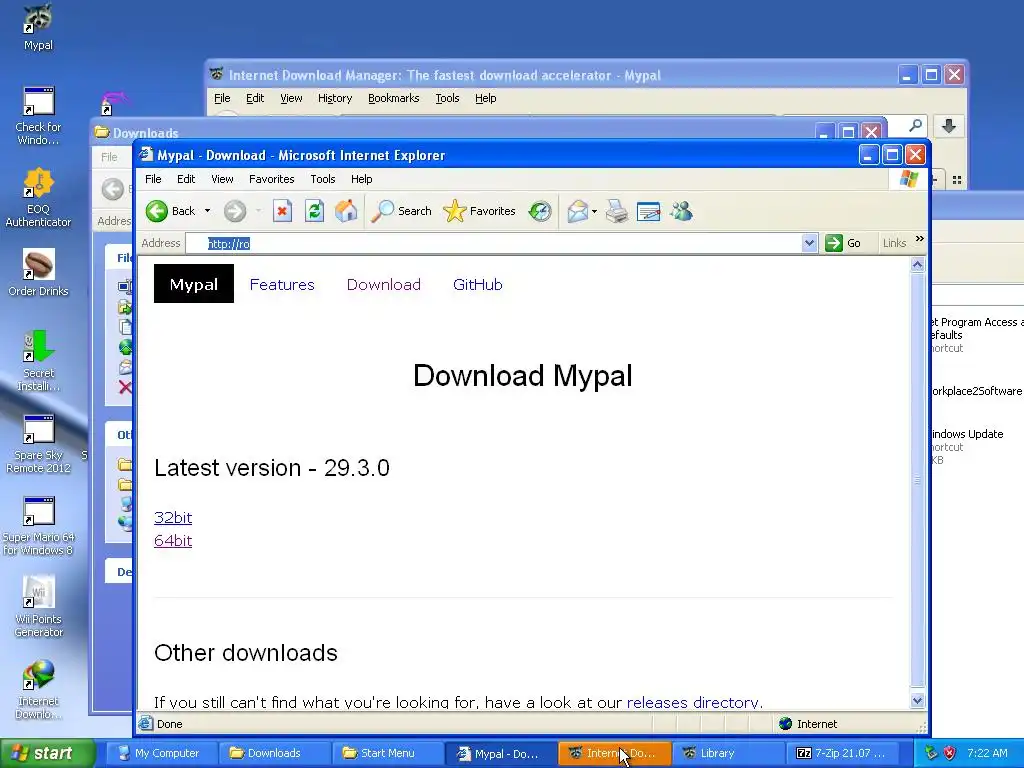Image resolution: width=1024 pixels, height=768 pixels.
Task: Expand the Mail dropdown arrow
Action: point(594,211)
